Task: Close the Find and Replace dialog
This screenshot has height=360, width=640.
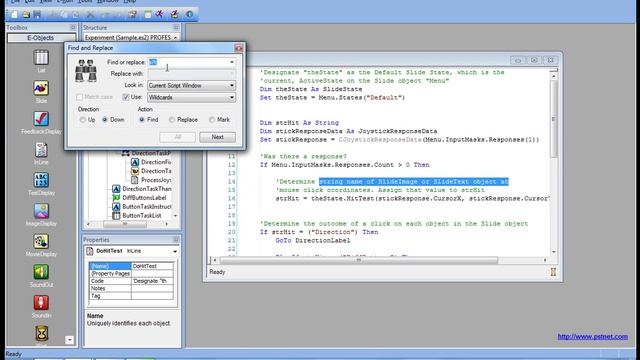Action: coord(238,48)
